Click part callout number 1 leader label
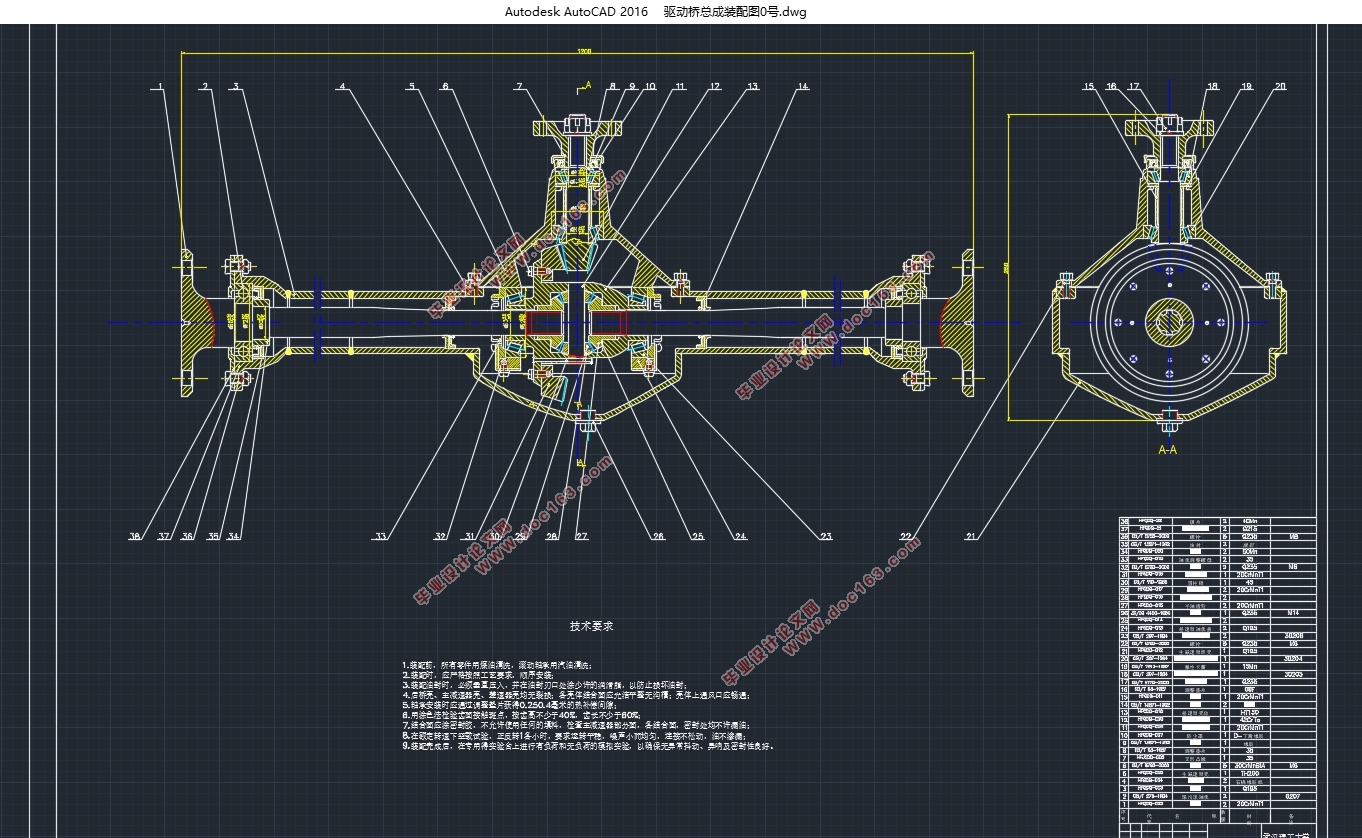The image size is (1362, 838). tap(159, 87)
